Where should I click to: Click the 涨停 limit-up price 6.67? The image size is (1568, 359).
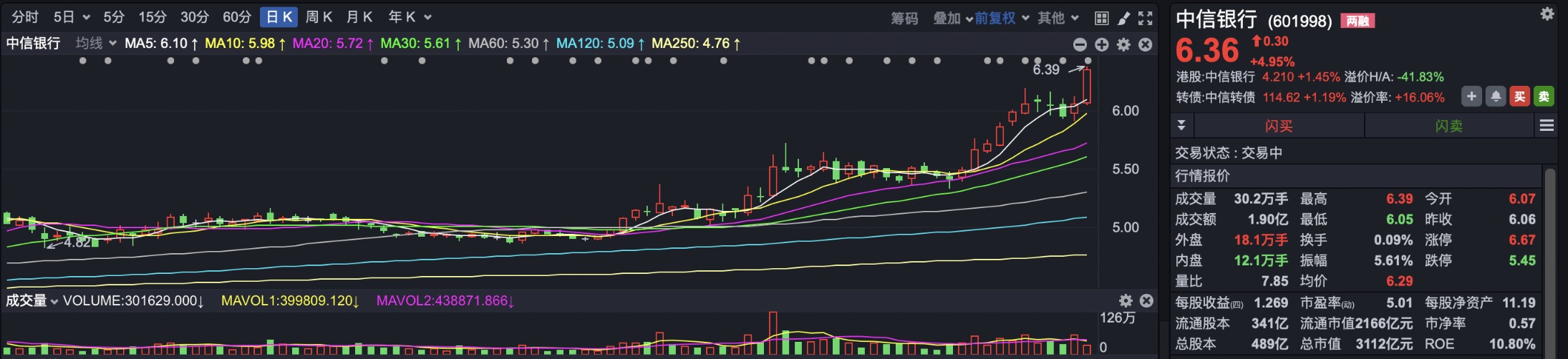click(x=1522, y=240)
